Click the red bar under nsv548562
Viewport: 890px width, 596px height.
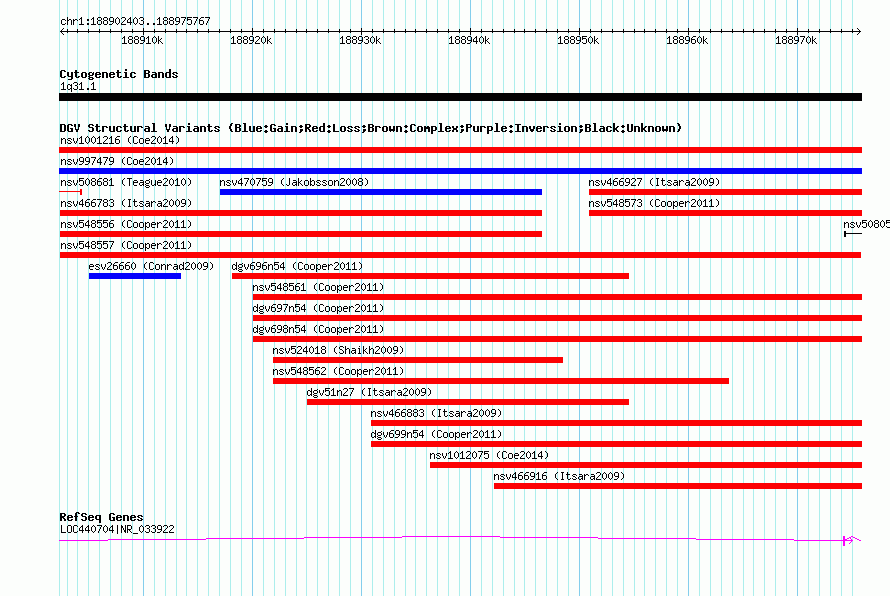[x=501, y=381]
